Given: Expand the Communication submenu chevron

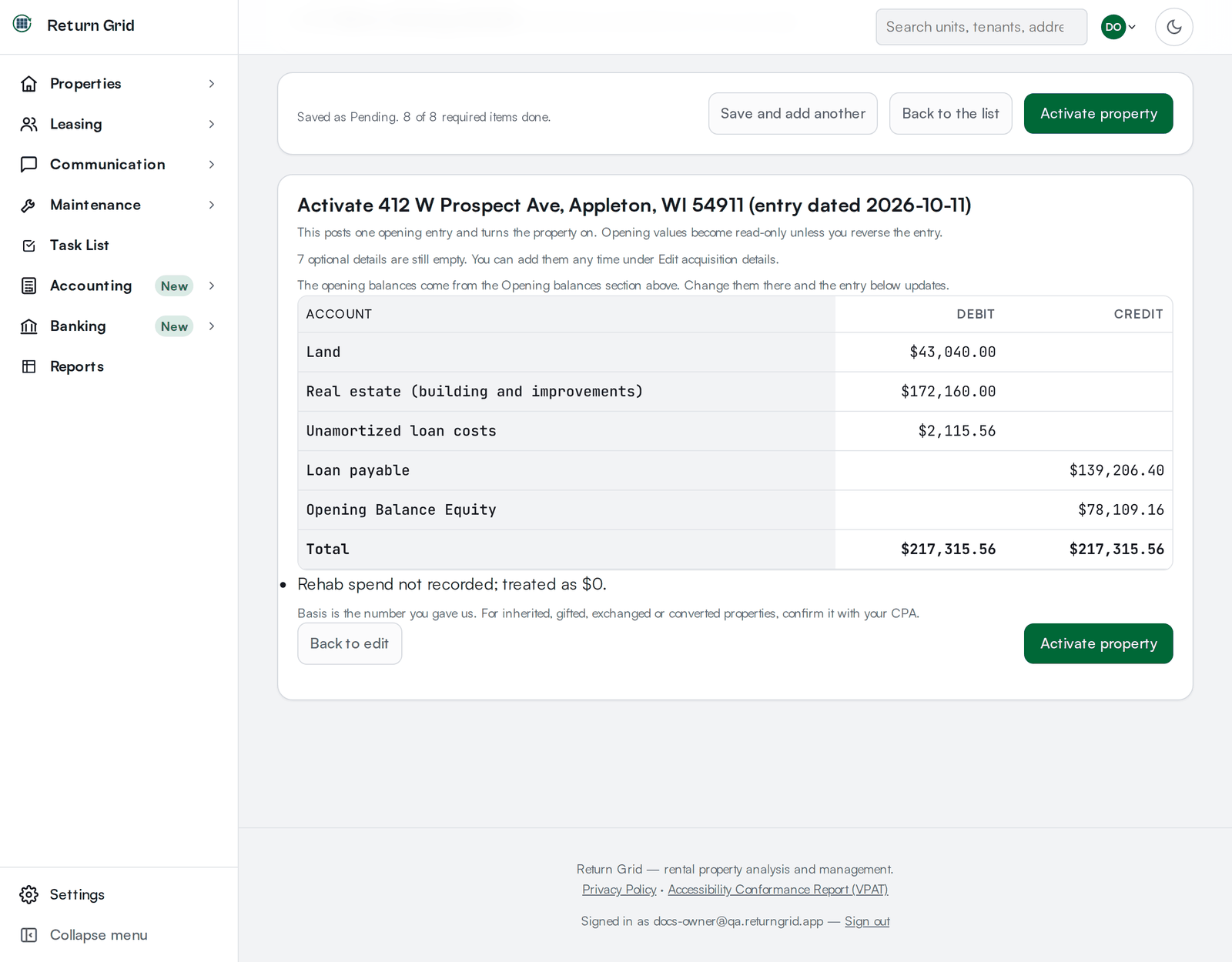Looking at the screenshot, I should (212, 165).
